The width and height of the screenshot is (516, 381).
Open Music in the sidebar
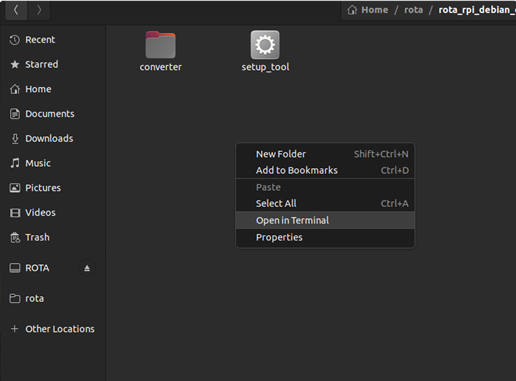53,163
